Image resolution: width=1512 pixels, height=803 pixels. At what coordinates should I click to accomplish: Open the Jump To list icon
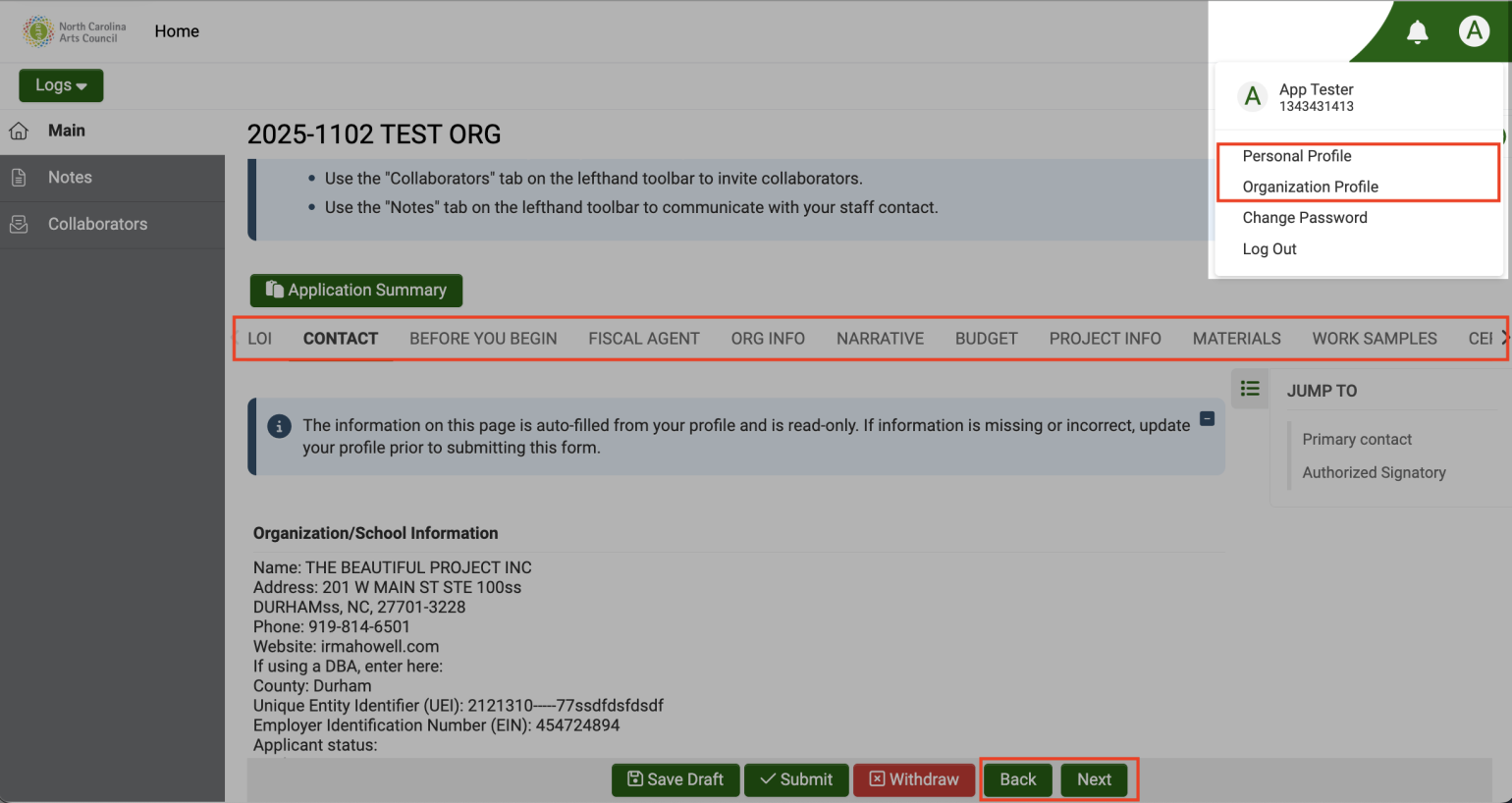point(1250,389)
